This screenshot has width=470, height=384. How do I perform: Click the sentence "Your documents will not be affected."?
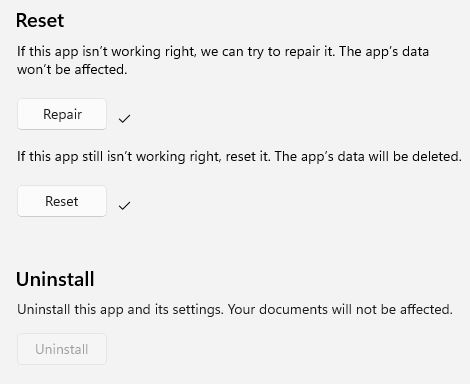tap(340, 309)
